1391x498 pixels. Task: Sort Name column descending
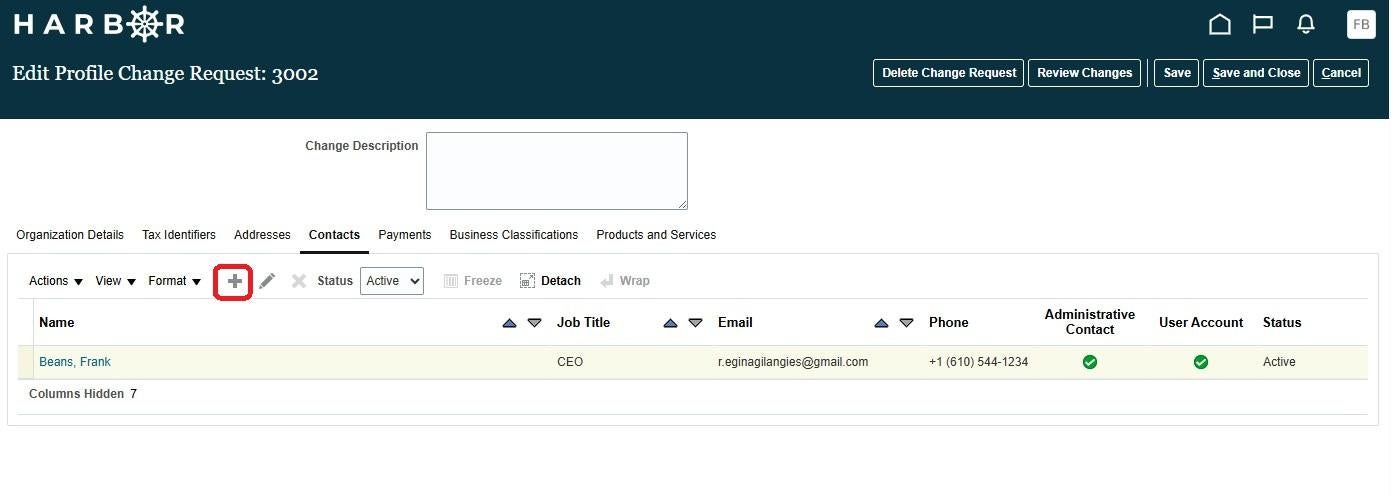click(534, 322)
